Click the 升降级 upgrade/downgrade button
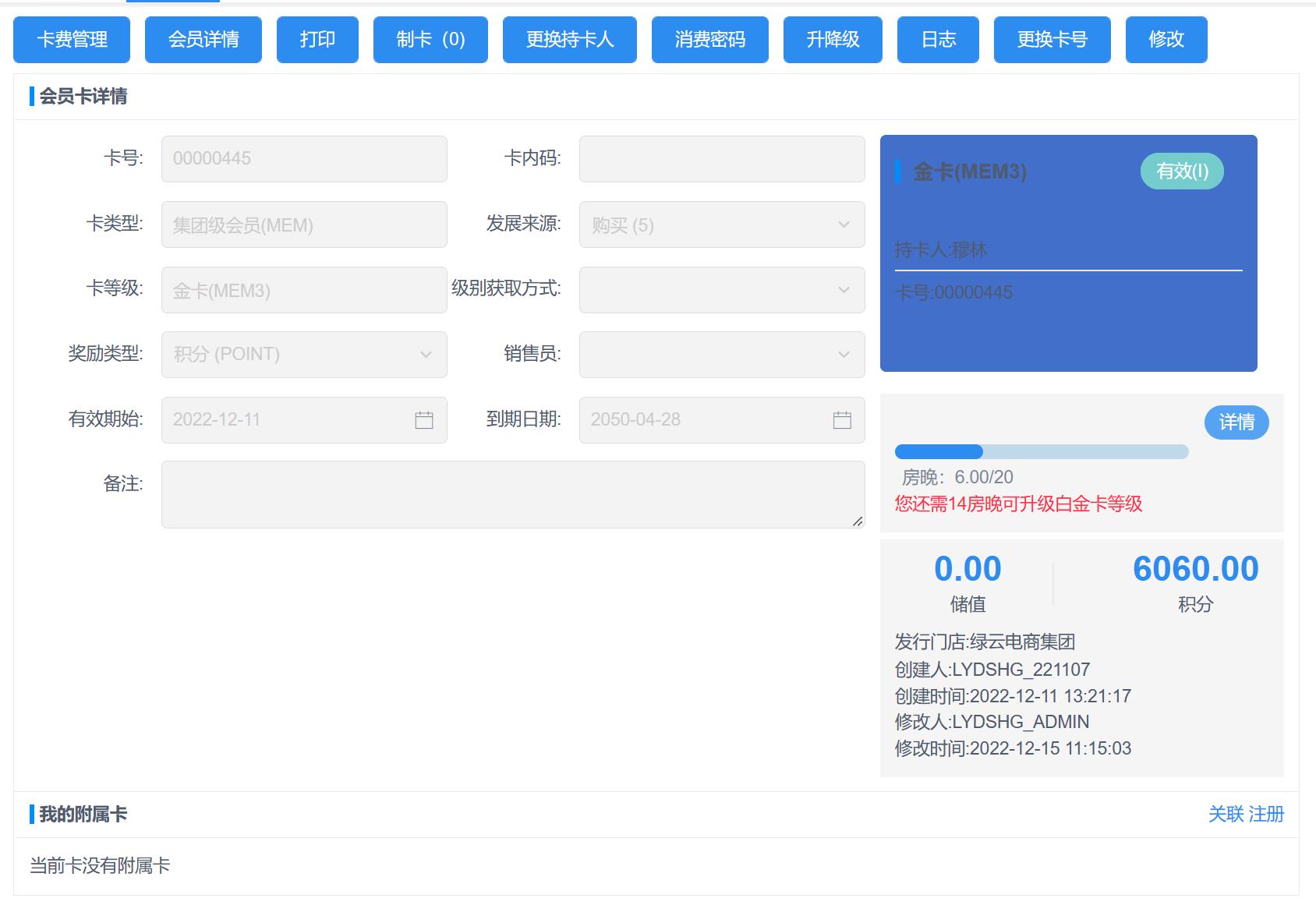This screenshot has height=905, width=1316. coord(833,40)
